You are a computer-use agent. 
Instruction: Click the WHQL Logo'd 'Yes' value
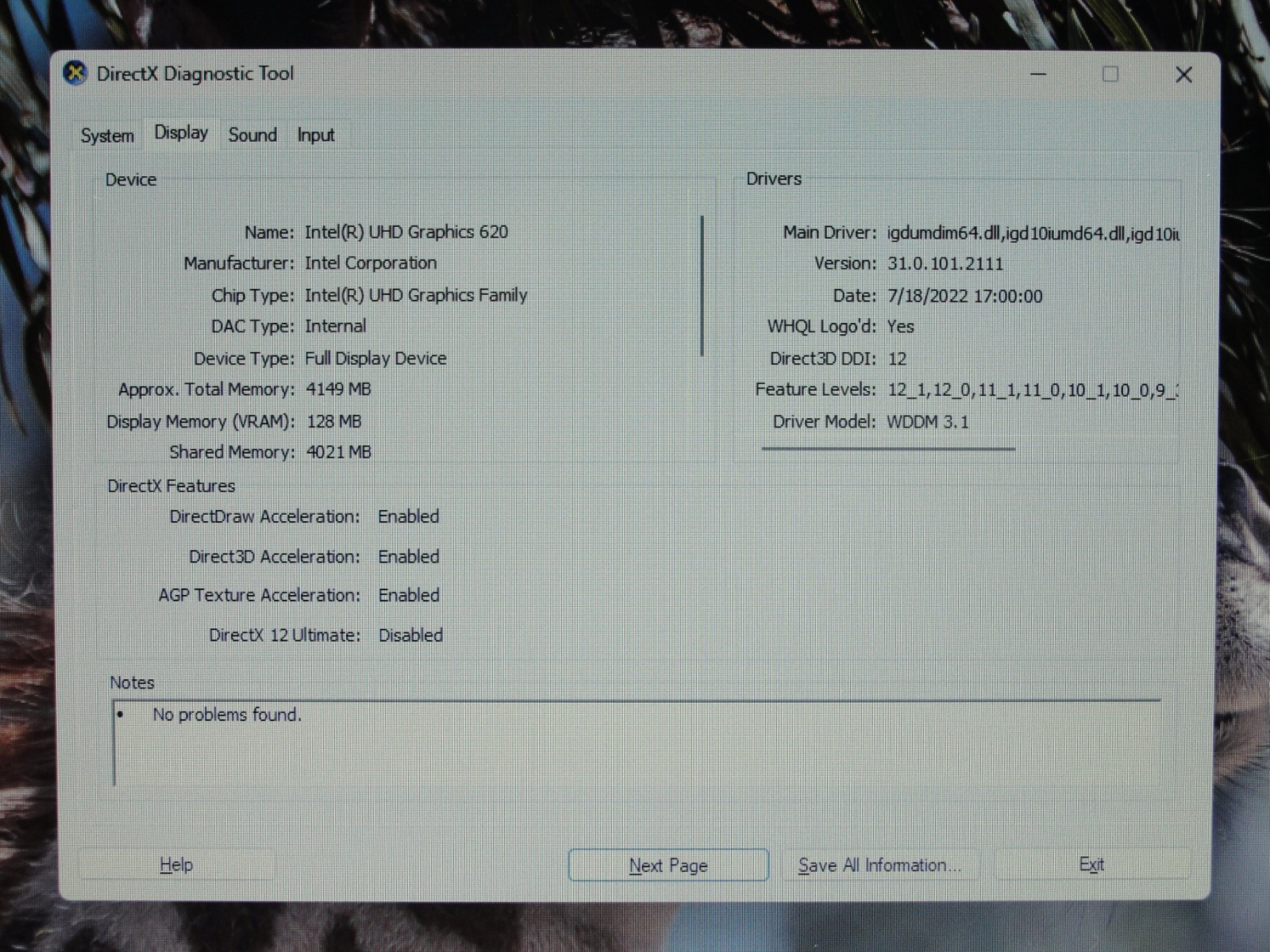click(900, 327)
